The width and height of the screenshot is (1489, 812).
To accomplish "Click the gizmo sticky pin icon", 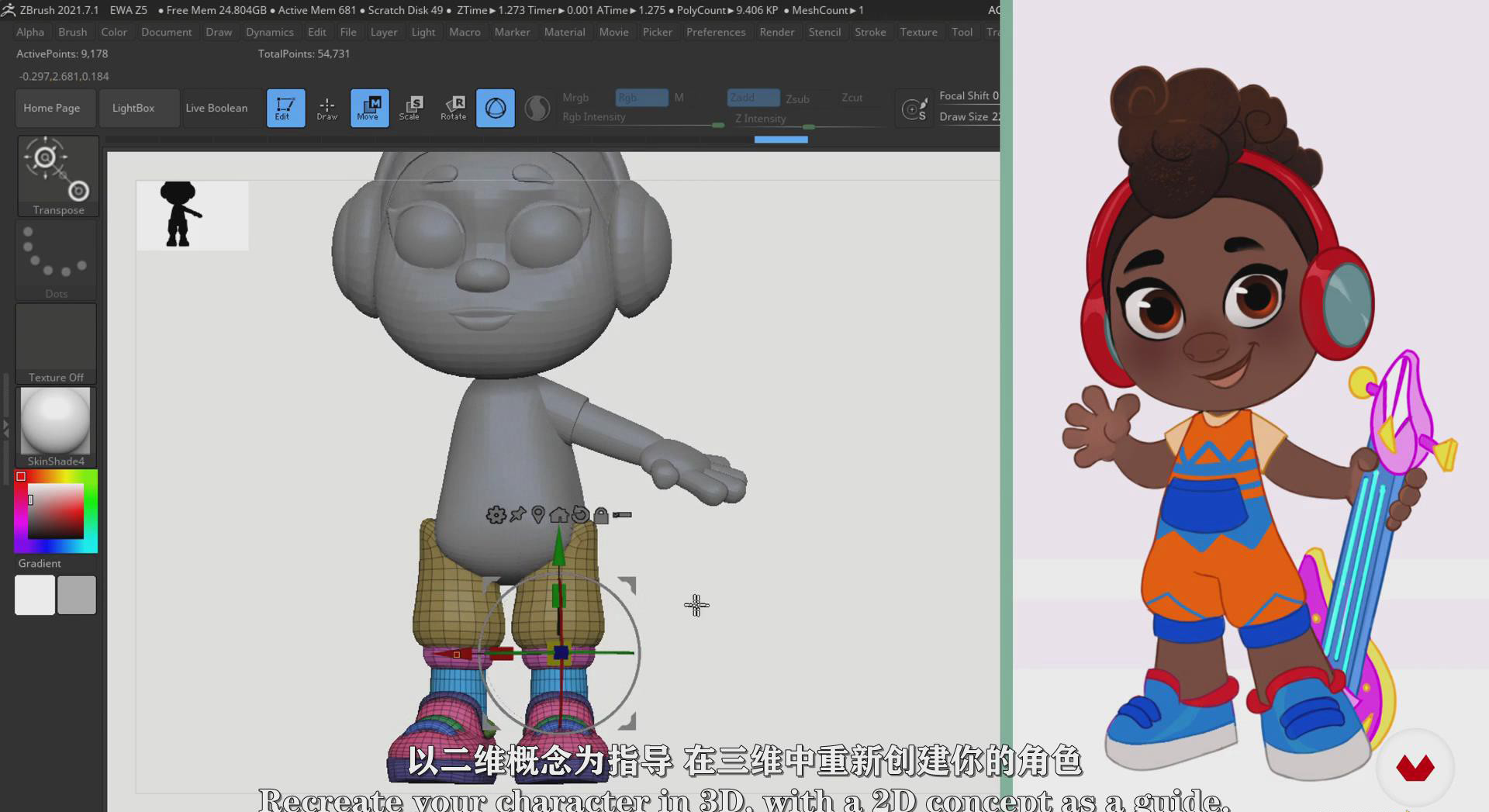I will 517,514.
